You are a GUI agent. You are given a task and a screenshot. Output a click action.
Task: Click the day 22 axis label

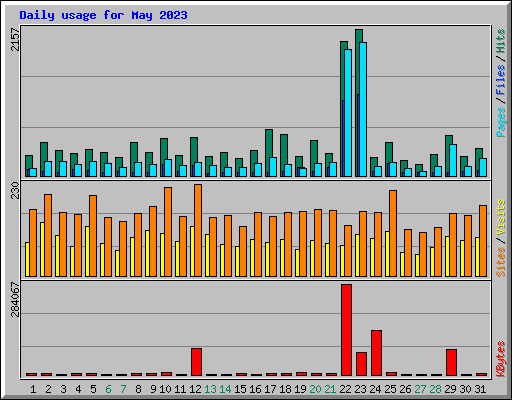click(345, 389)
